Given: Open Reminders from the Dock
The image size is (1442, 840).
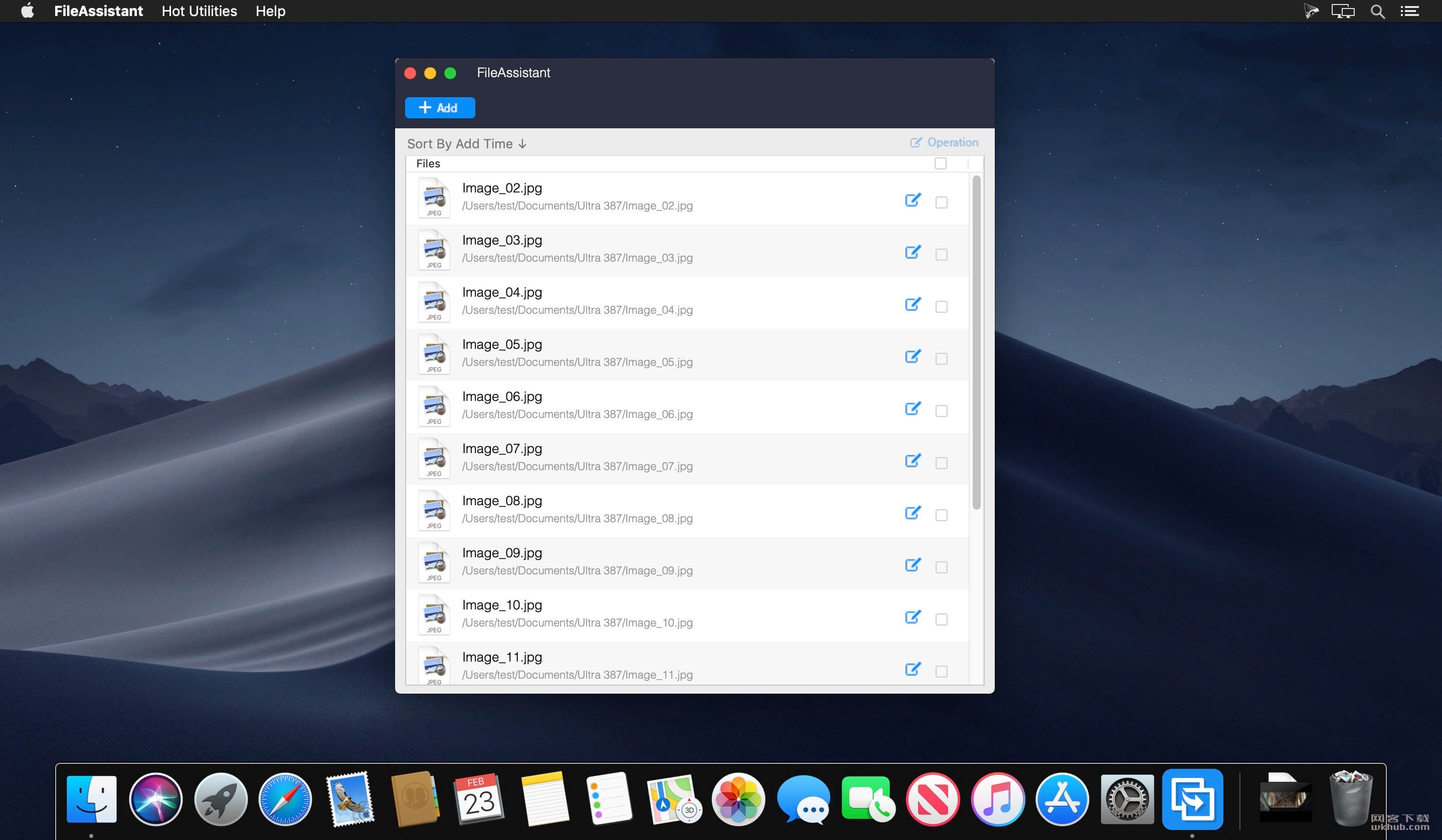Looking at the screenshot, I should coord(609,799).
